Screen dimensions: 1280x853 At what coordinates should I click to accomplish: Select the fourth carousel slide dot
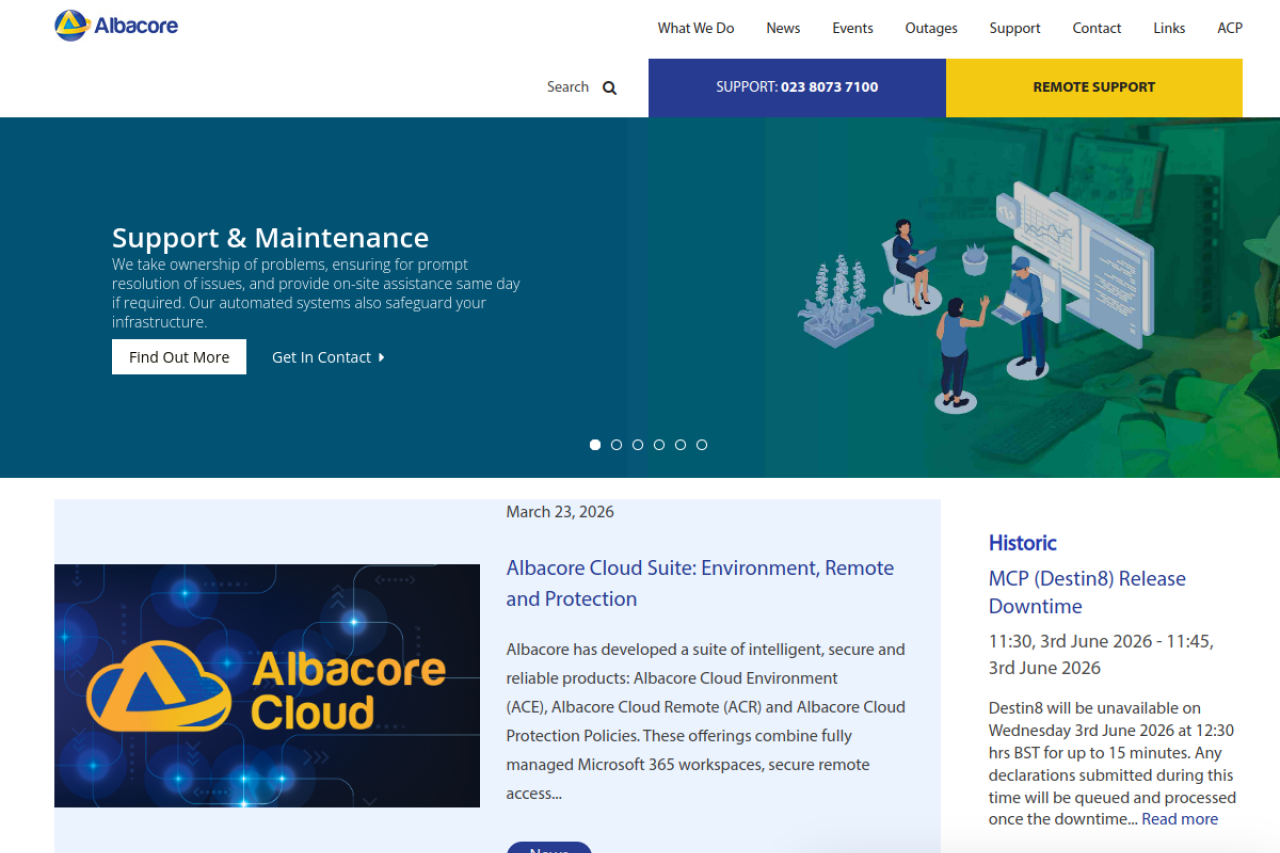(x=659, y=445)
